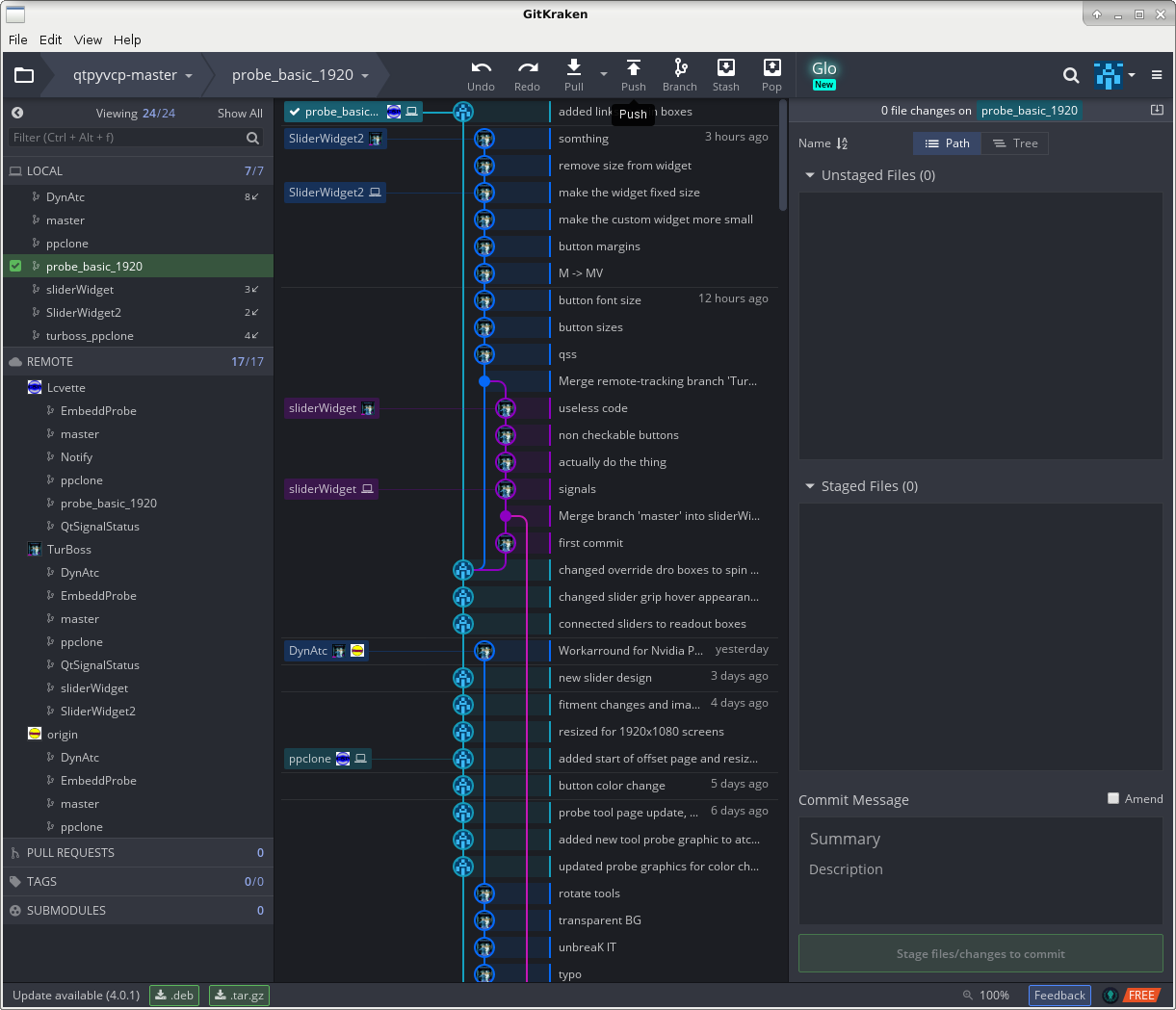Viewport: 1176px width, 1010px height.
Task: Click the sort by Name icon
Action: click(x=842, y=143)
